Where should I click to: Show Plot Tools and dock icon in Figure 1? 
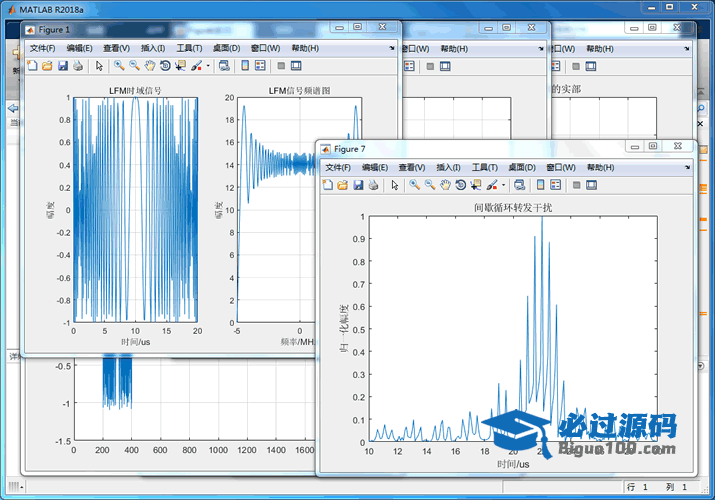[296, 66]
